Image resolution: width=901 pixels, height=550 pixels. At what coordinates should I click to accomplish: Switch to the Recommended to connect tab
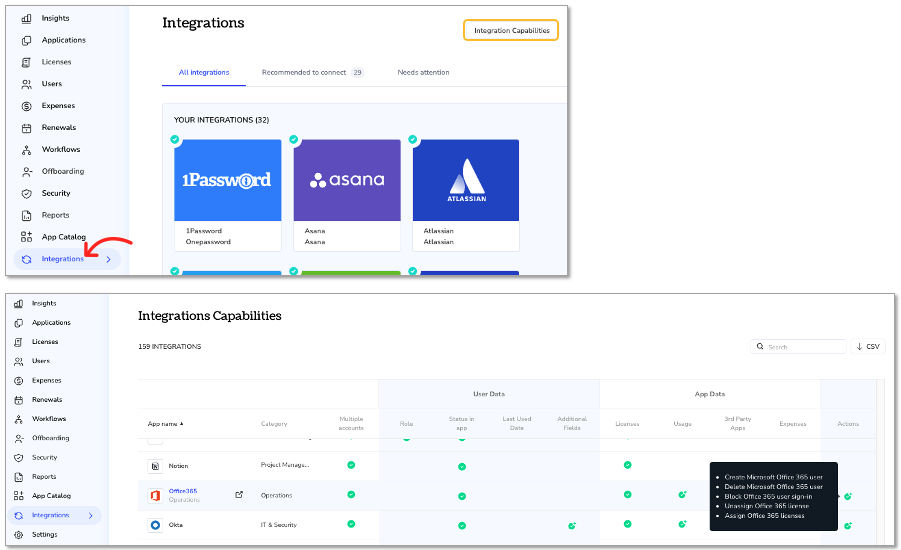(x=313, y=72)
